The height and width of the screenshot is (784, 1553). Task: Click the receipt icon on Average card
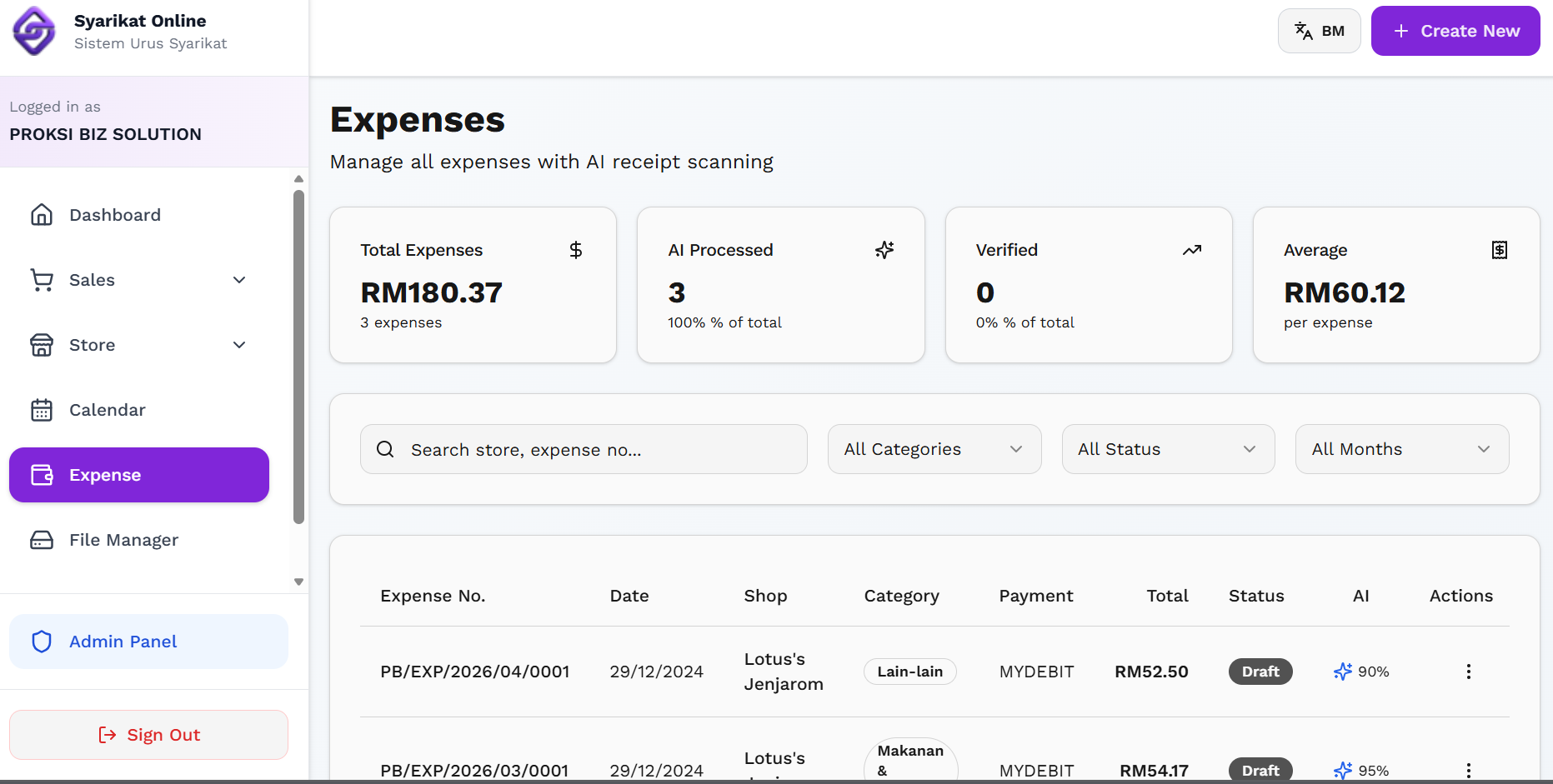point(1500,250)
